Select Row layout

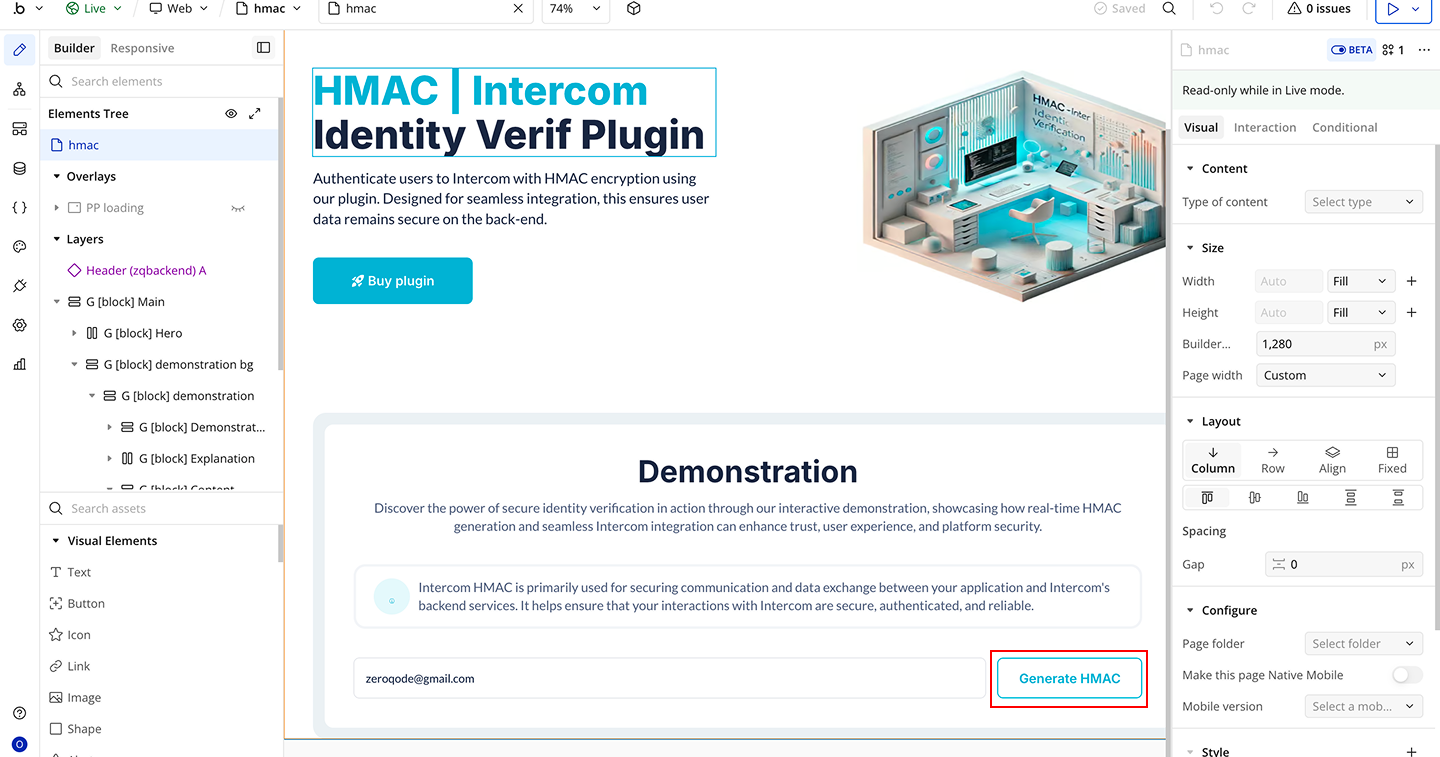(x=1273, y=460)
